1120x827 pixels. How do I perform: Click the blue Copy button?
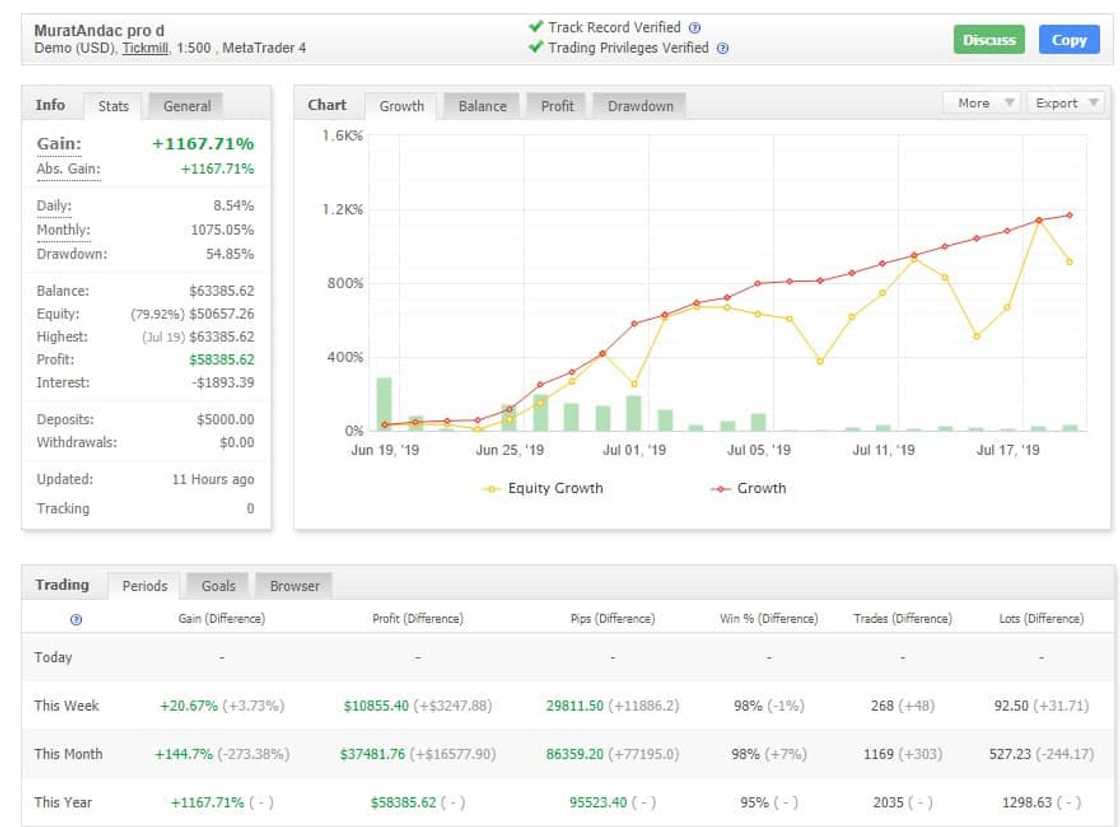1069,40
